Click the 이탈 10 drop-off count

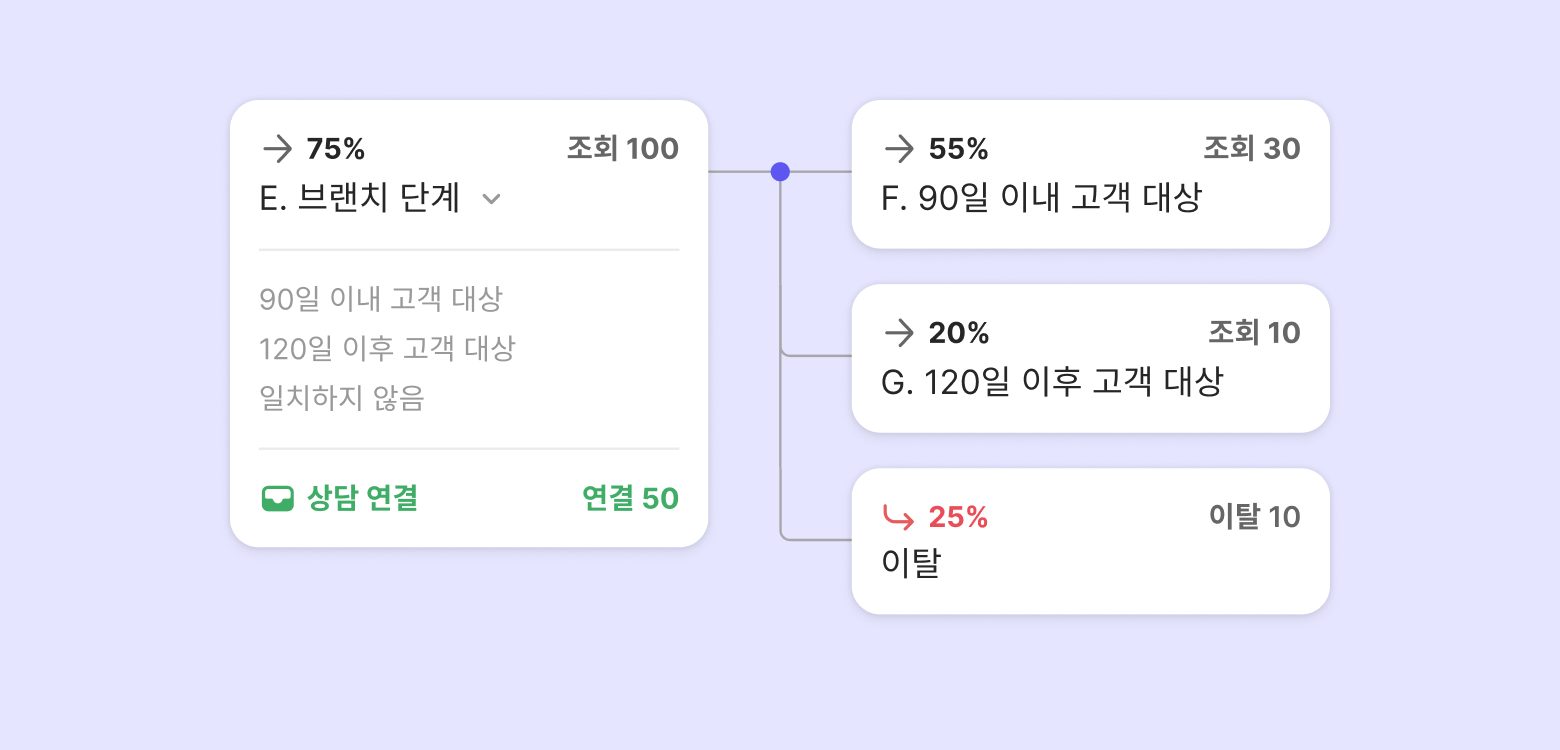coord(1254,516)
